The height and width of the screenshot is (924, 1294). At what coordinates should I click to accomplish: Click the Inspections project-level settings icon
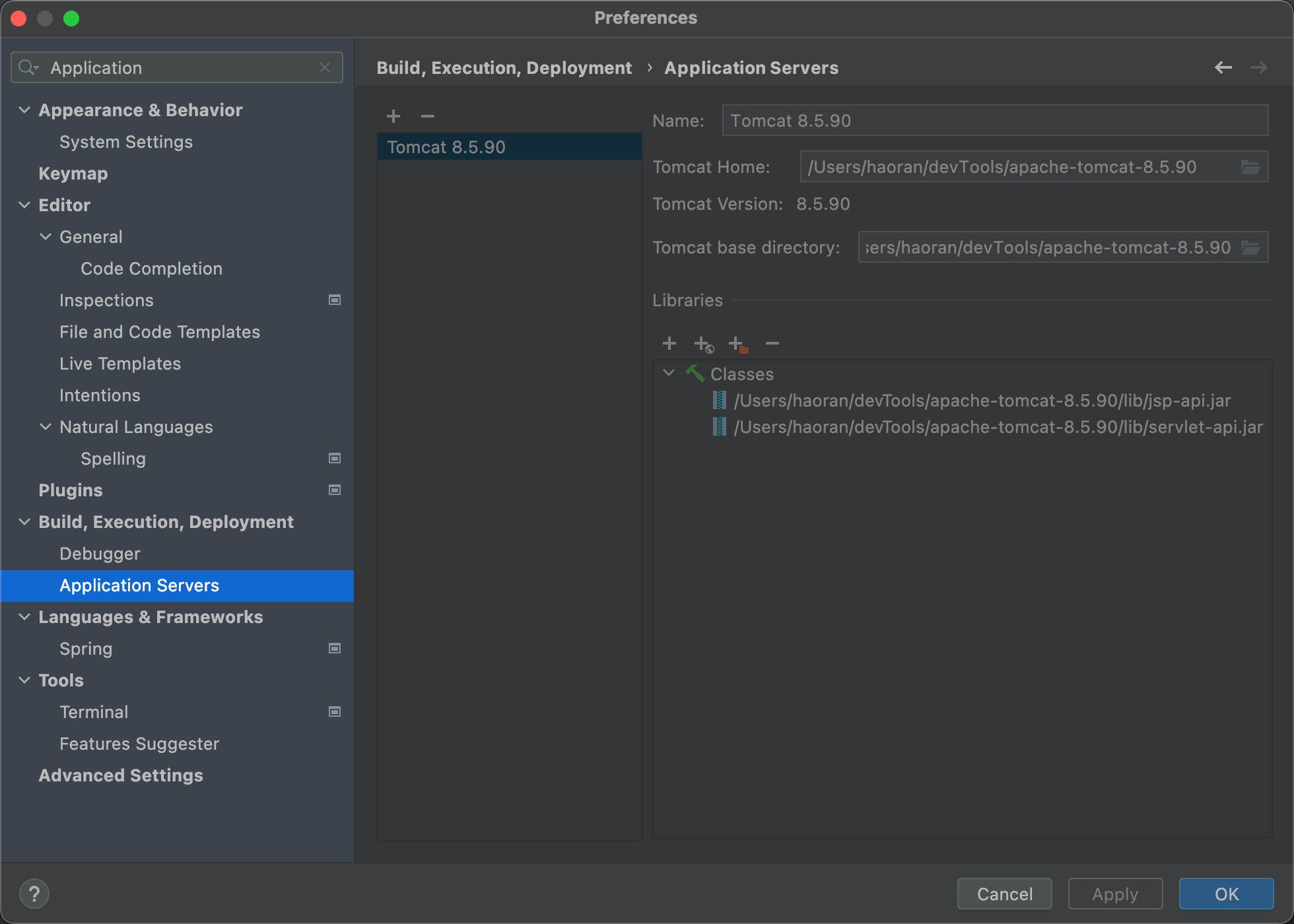(335, 300)
